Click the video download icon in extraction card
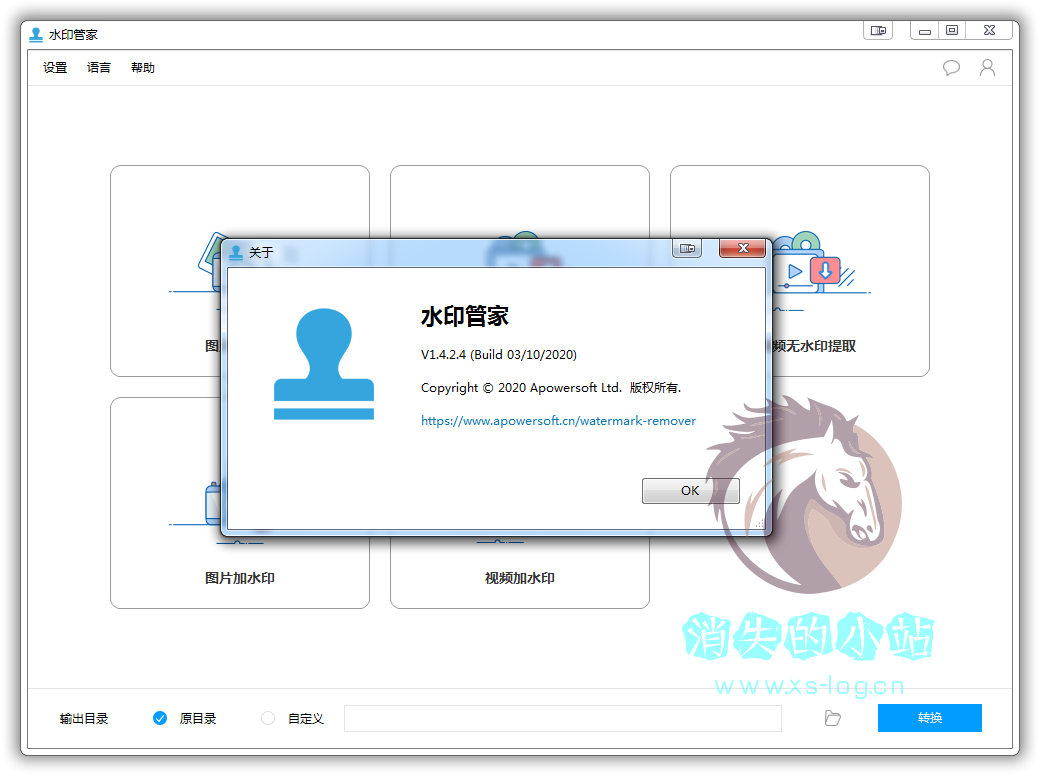The height and width of the screenshot is (776, 1040). click(824, 271)
